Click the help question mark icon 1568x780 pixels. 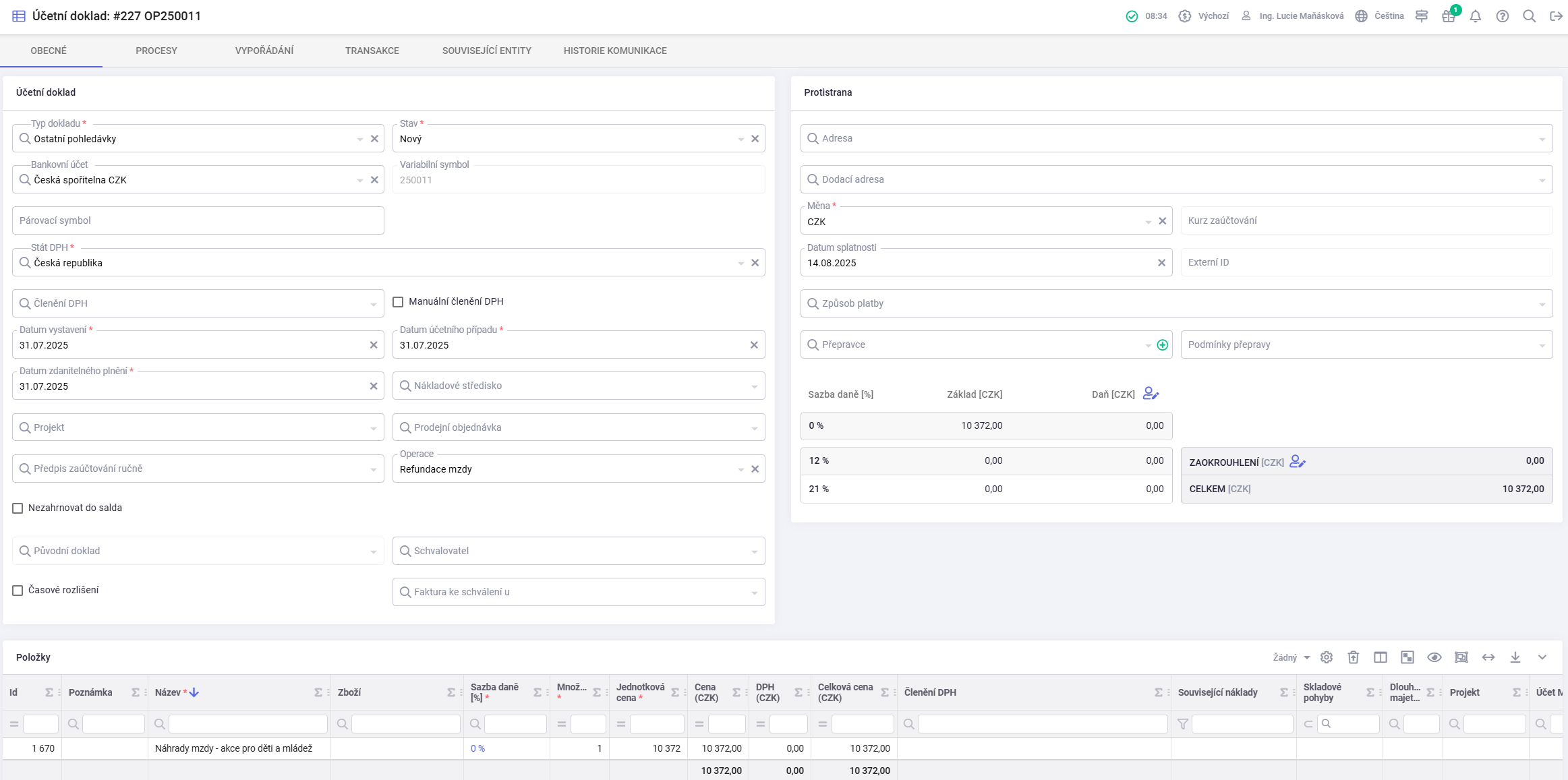coord(1502,16)
